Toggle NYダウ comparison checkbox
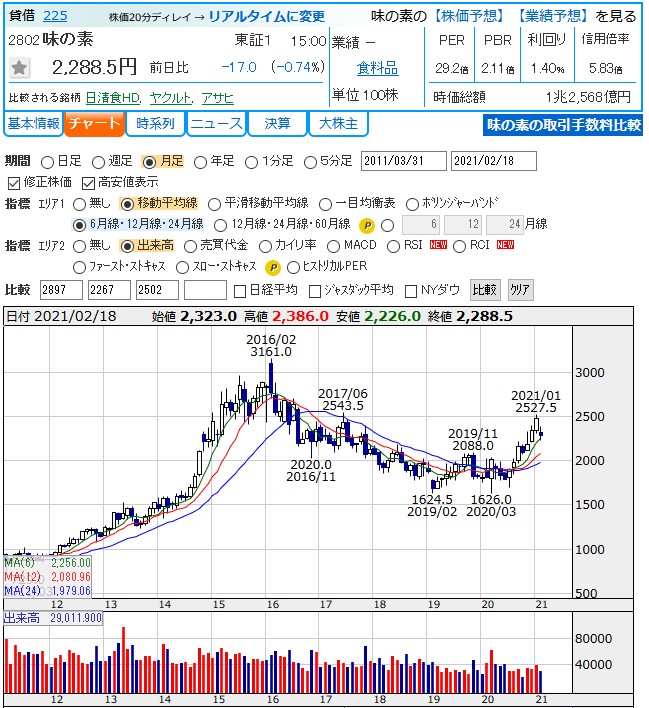The width and height of the screenshot is (649, 708). click(x=411, y=291)
